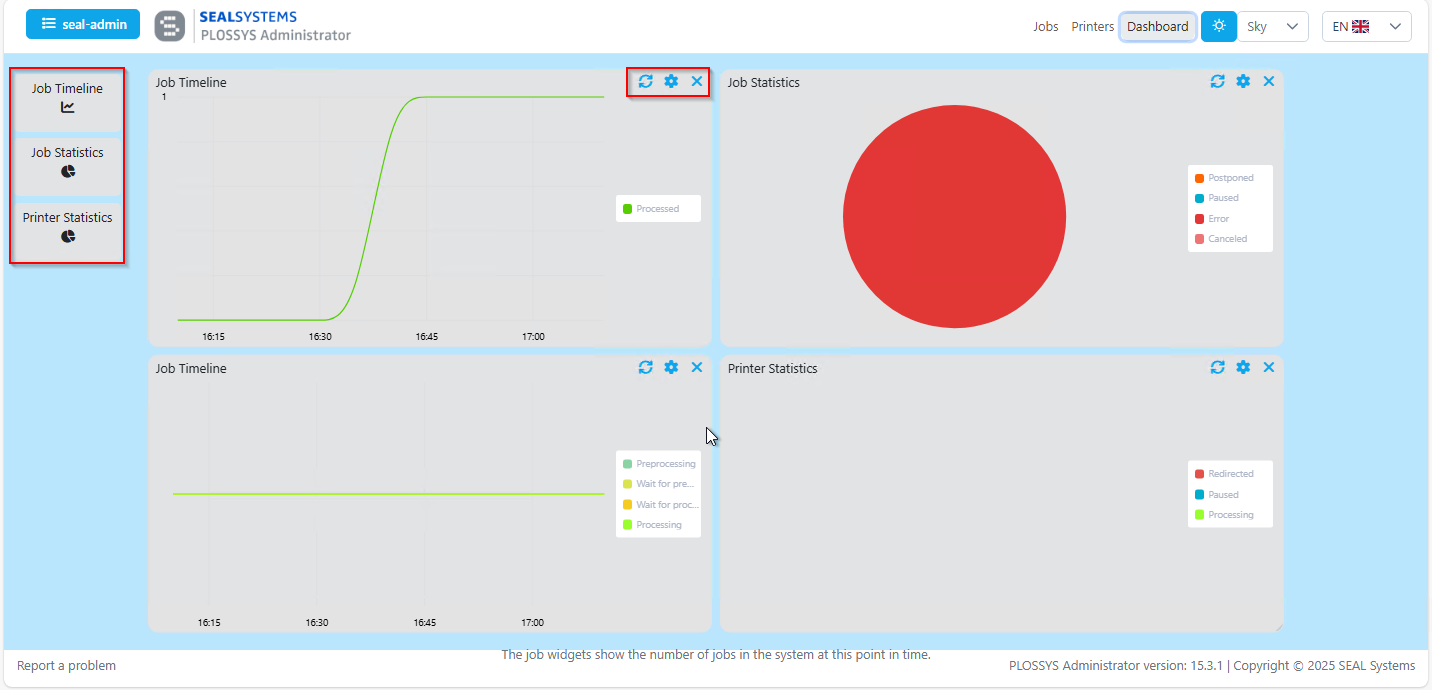The height and width of the screenshot is (690, 1432).
Task: Add Printer Statistics widget from the sidebar
Action: (x=67, y=227)
